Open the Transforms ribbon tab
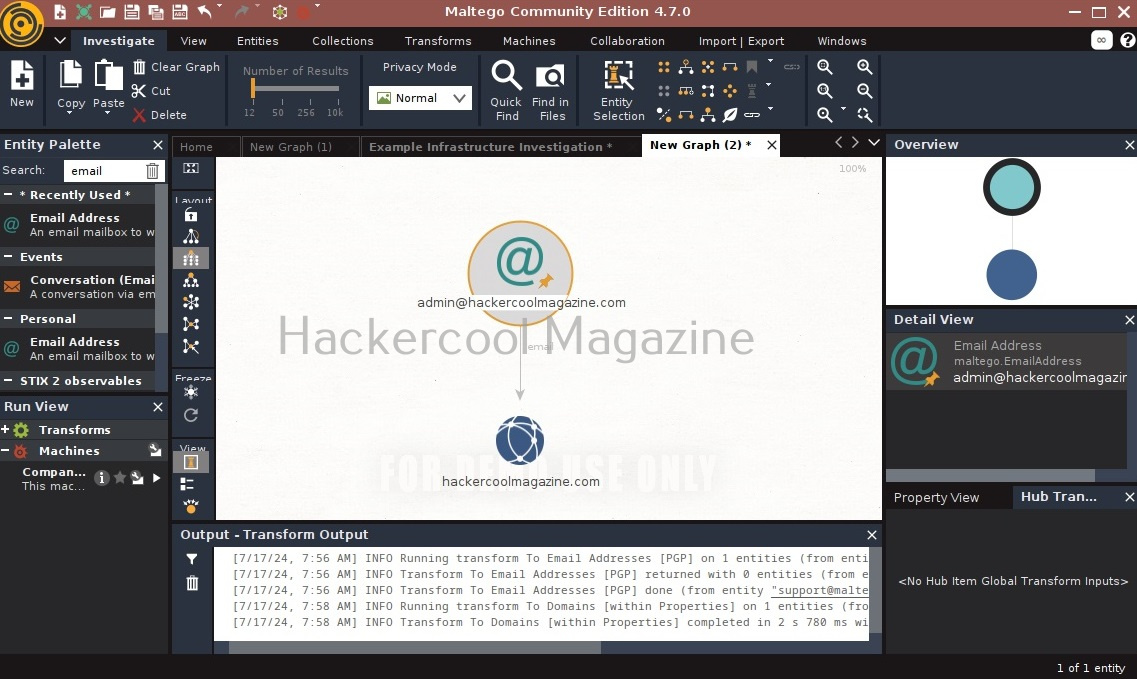The height and width of the screenshot is (679, 1137). (438, 41)
